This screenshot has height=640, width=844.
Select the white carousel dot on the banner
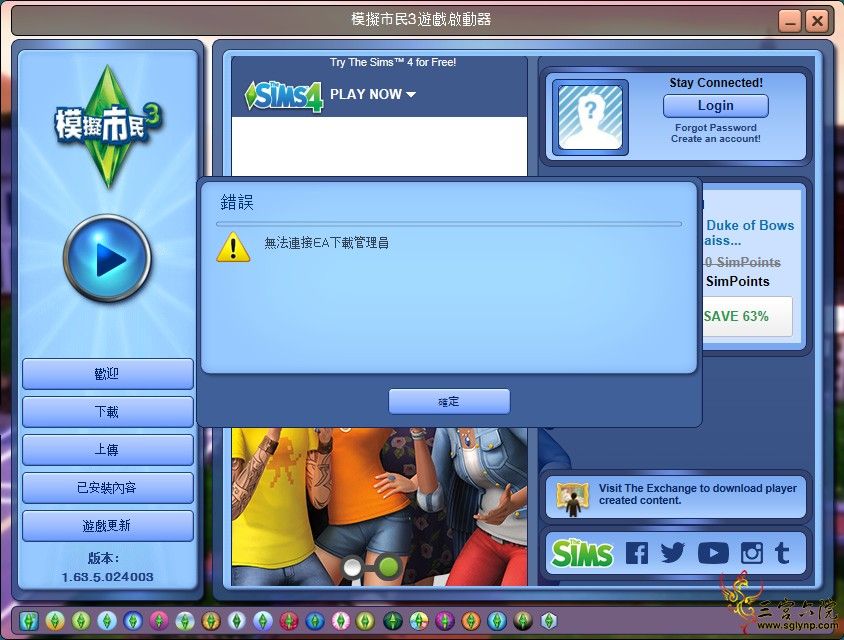click(x=353, y=567)
